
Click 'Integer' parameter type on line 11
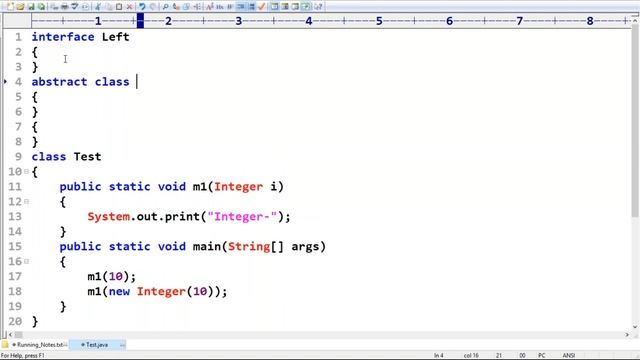pyautogui.click(x=239, y=187)
